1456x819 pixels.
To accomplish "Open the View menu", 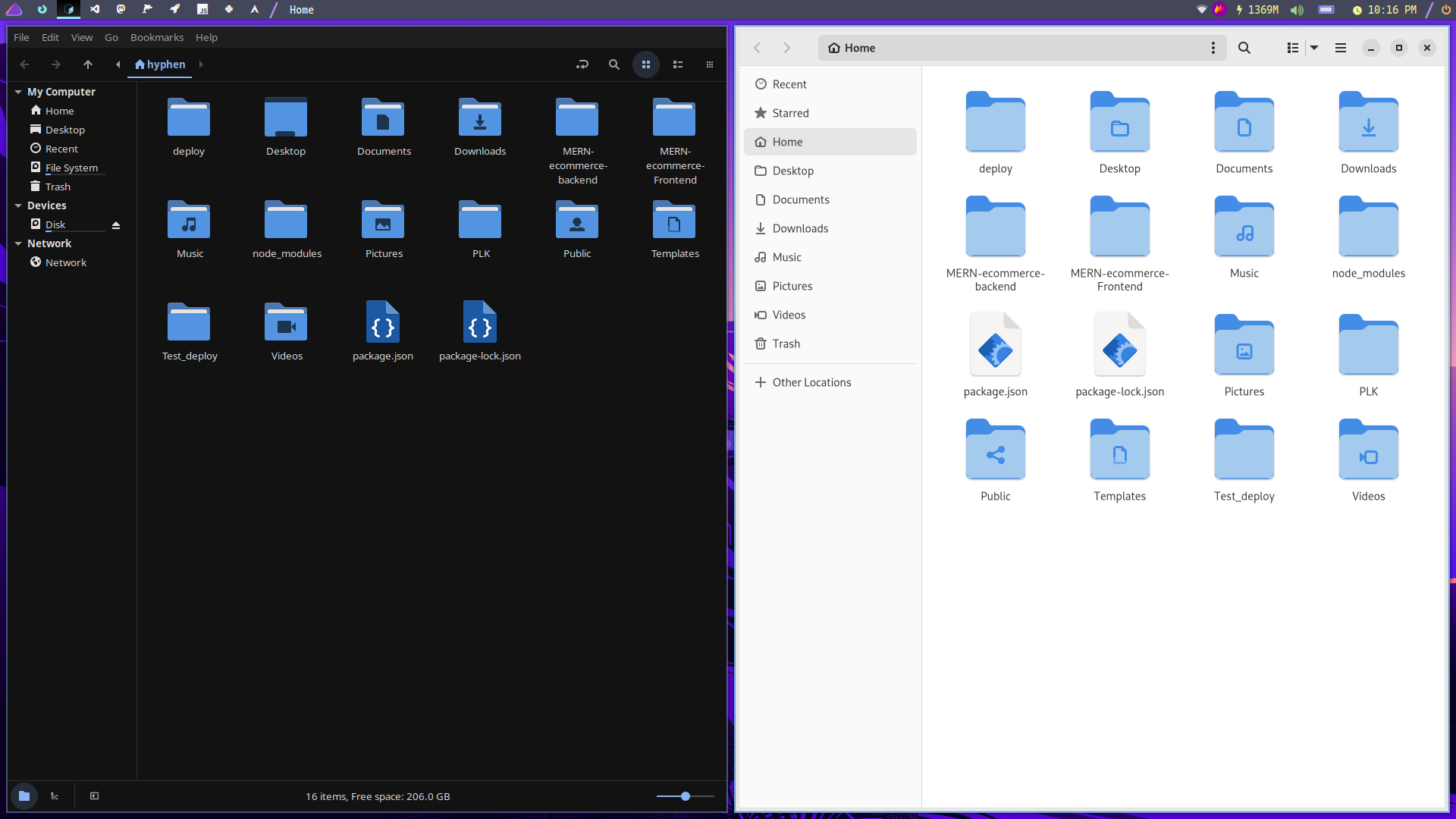I will 82,37.
